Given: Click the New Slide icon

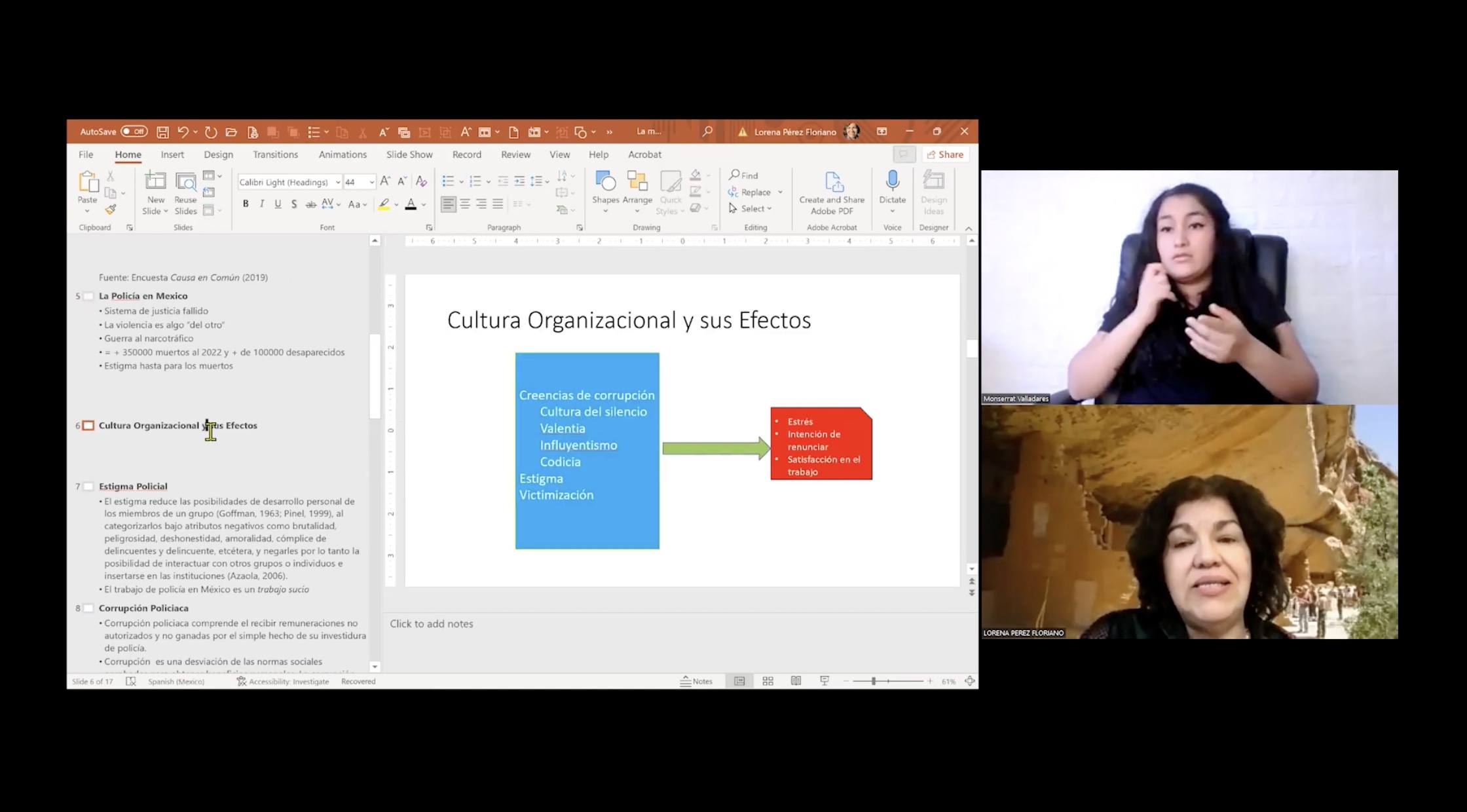Looking at the screenshot, I should (155, 182).
